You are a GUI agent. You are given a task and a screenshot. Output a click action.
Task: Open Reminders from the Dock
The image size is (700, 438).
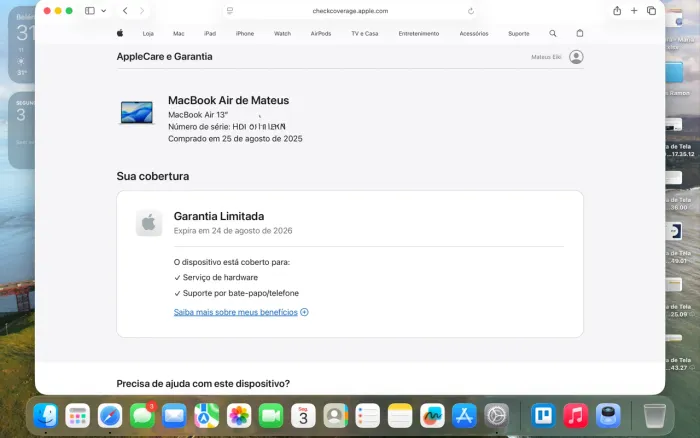coord(368,416)
